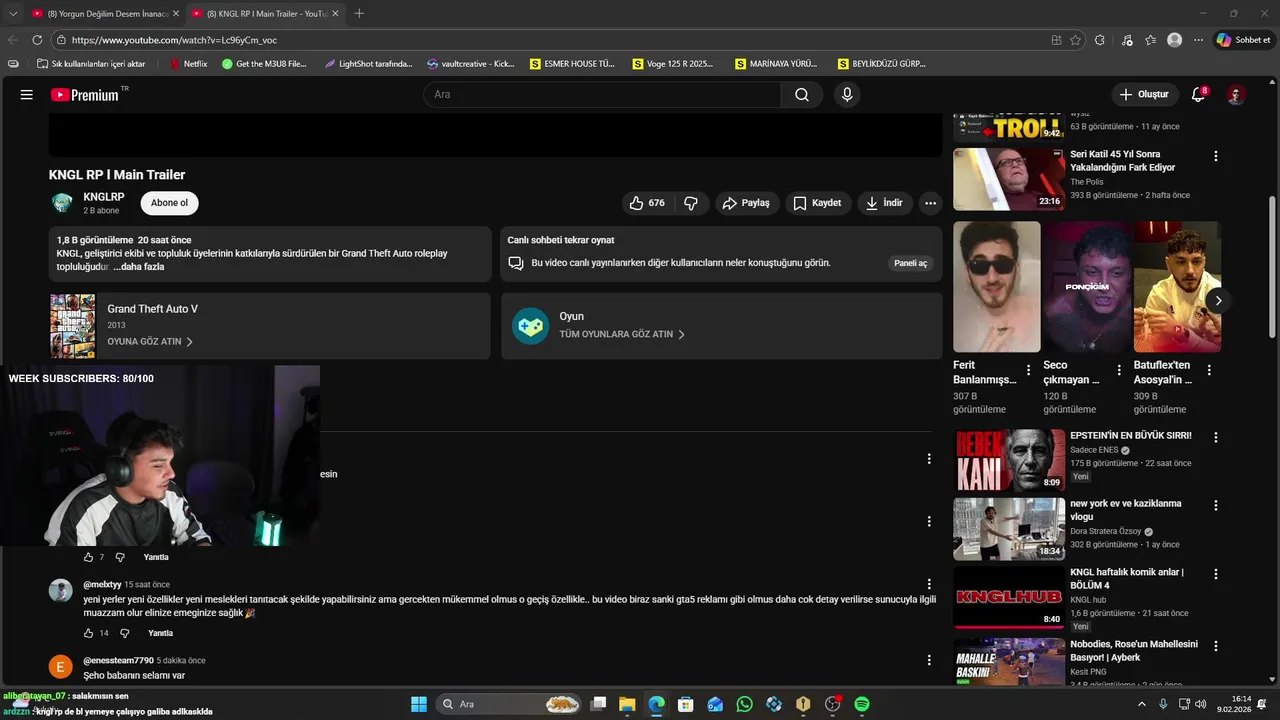Open Spotify from the taskbar

(x=862, y=704)
